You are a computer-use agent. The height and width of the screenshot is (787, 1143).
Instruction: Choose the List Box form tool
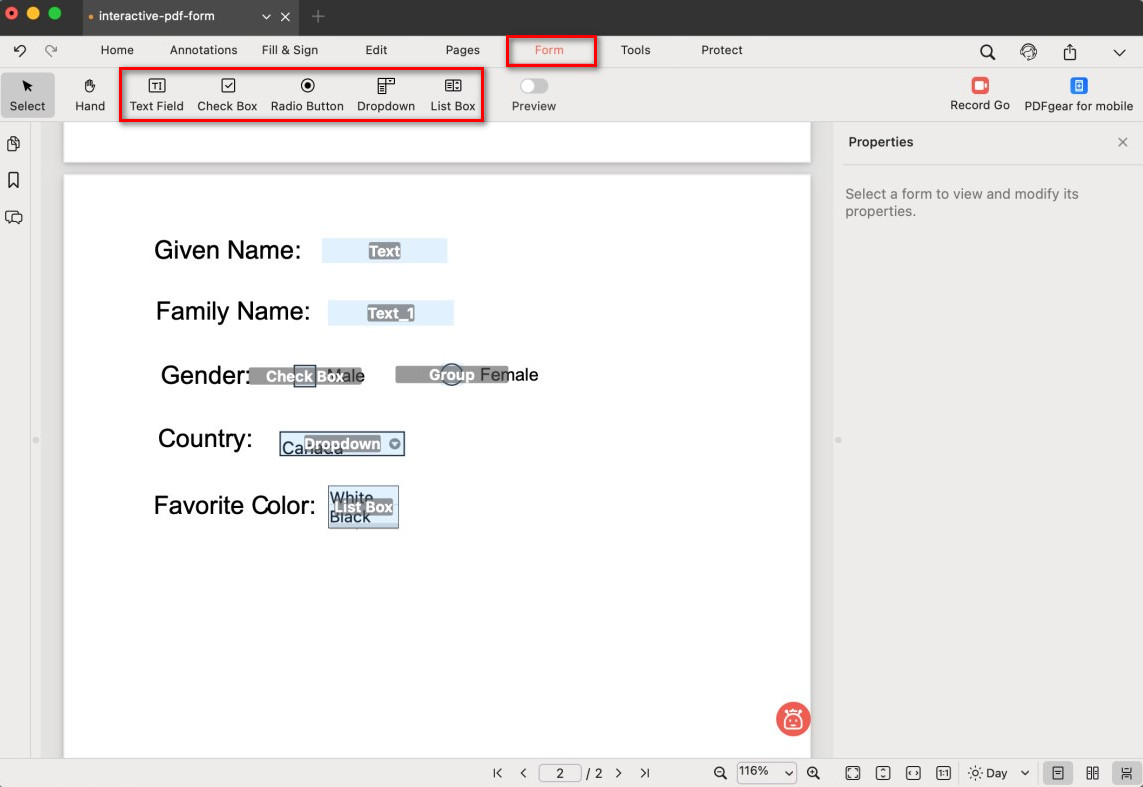click(452, 94)
